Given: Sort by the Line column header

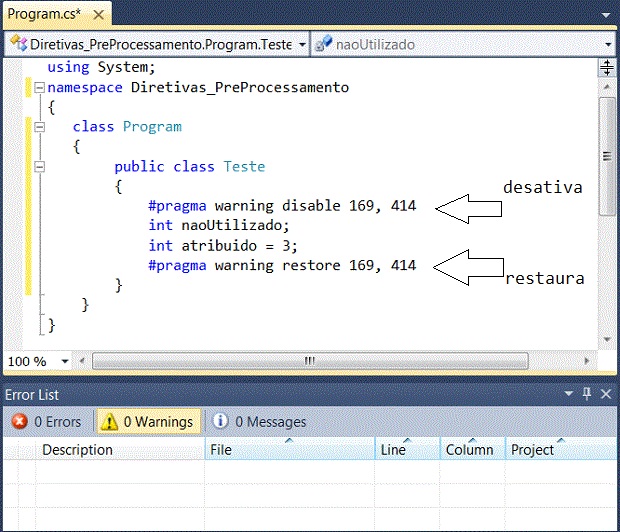Looking at the screenshot, I should (407, 449).
